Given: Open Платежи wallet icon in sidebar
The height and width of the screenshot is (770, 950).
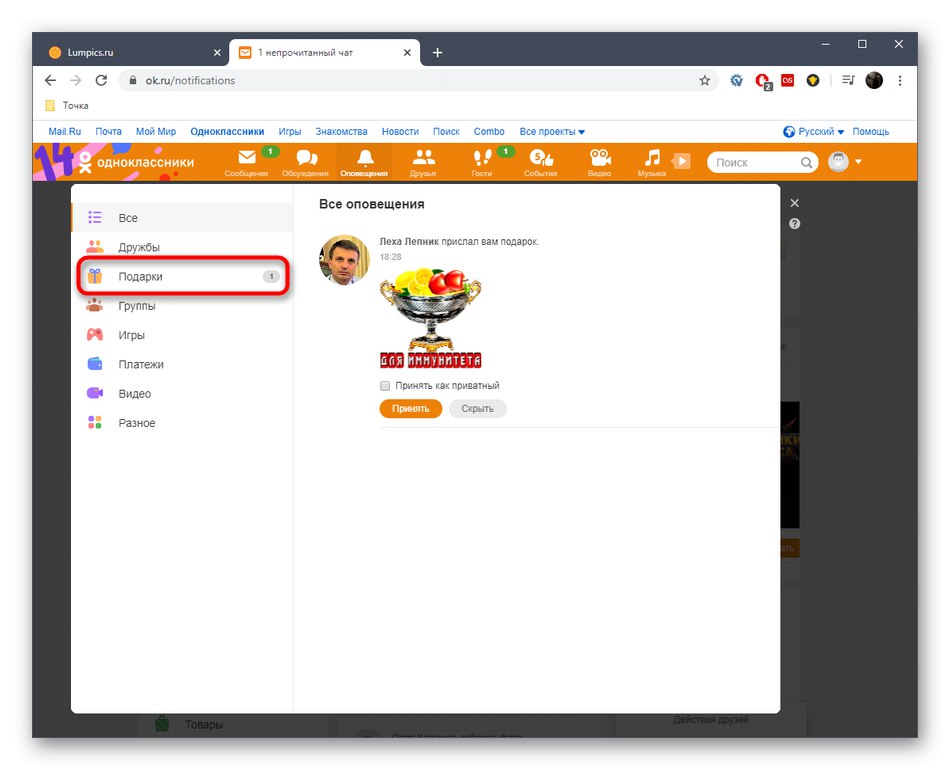Looking at the screenshot, I should 96,364.
